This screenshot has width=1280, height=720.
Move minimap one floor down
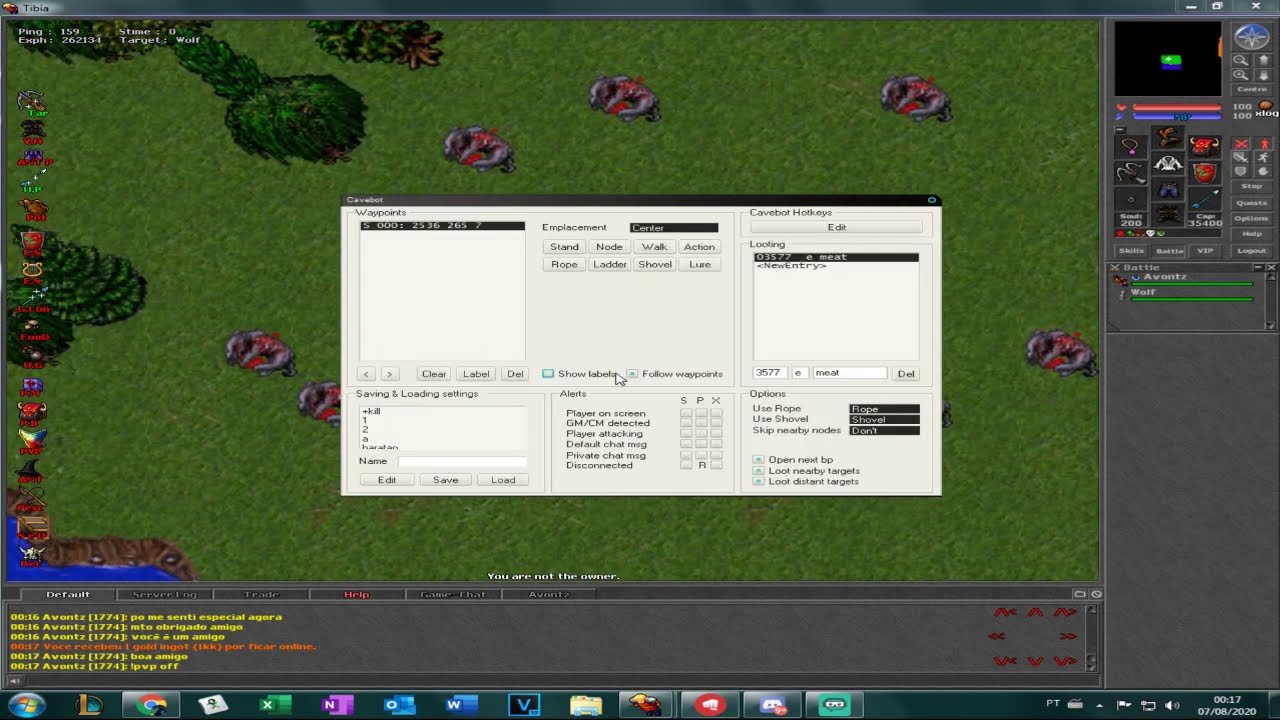click(x=1263, y=75)
